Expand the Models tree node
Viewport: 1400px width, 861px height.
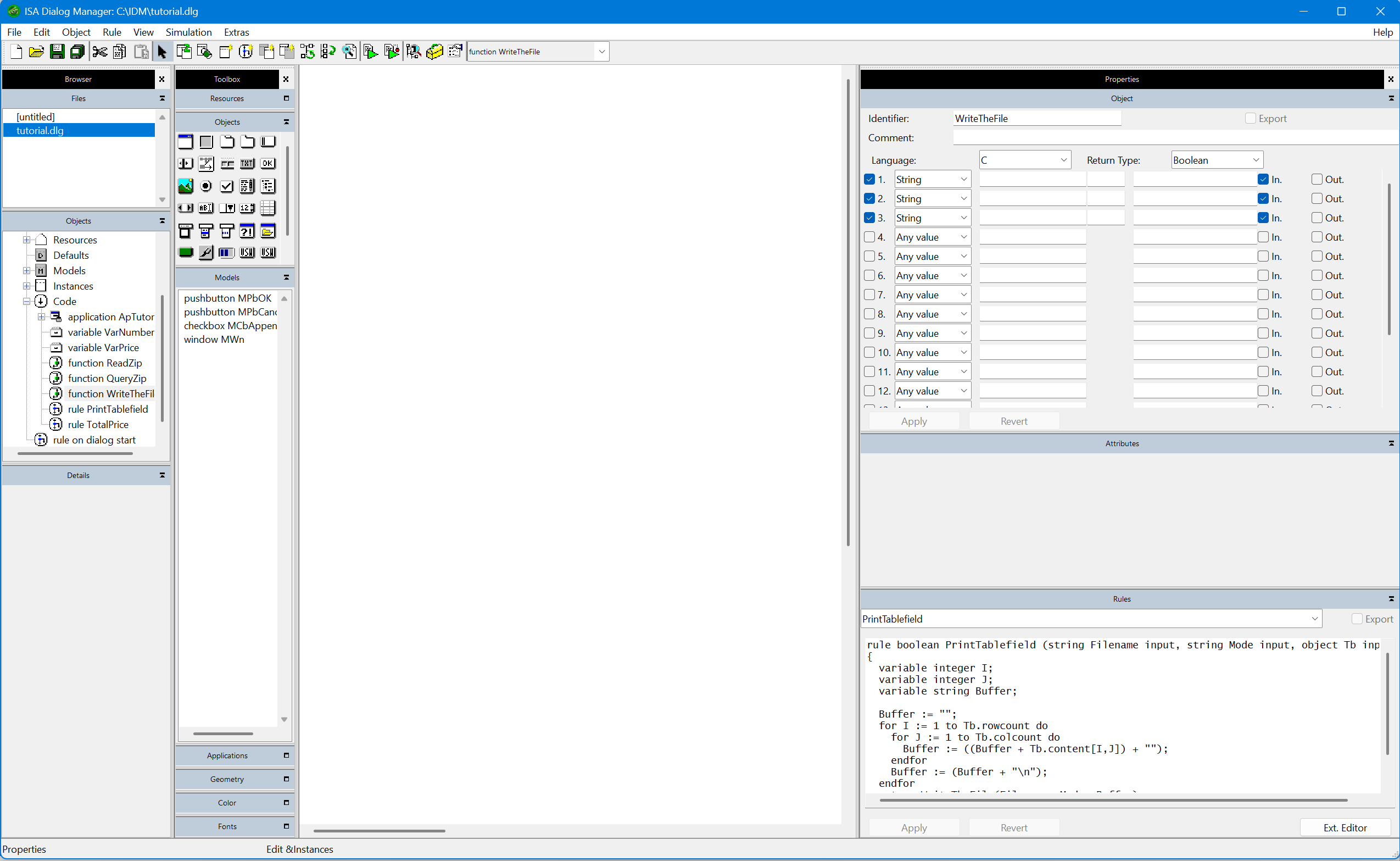click(26, 270)
